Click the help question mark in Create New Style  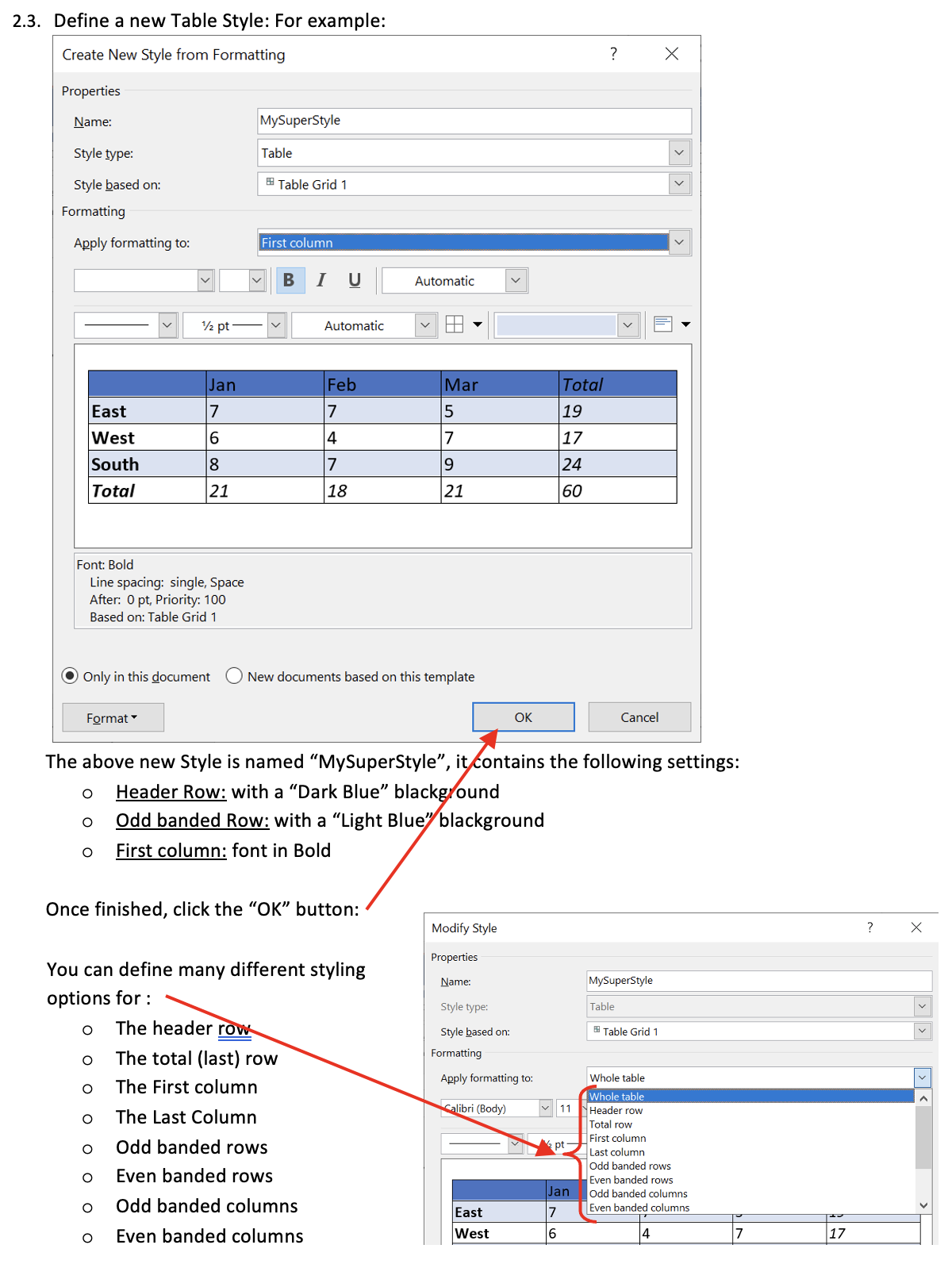[x=613, y=54]
